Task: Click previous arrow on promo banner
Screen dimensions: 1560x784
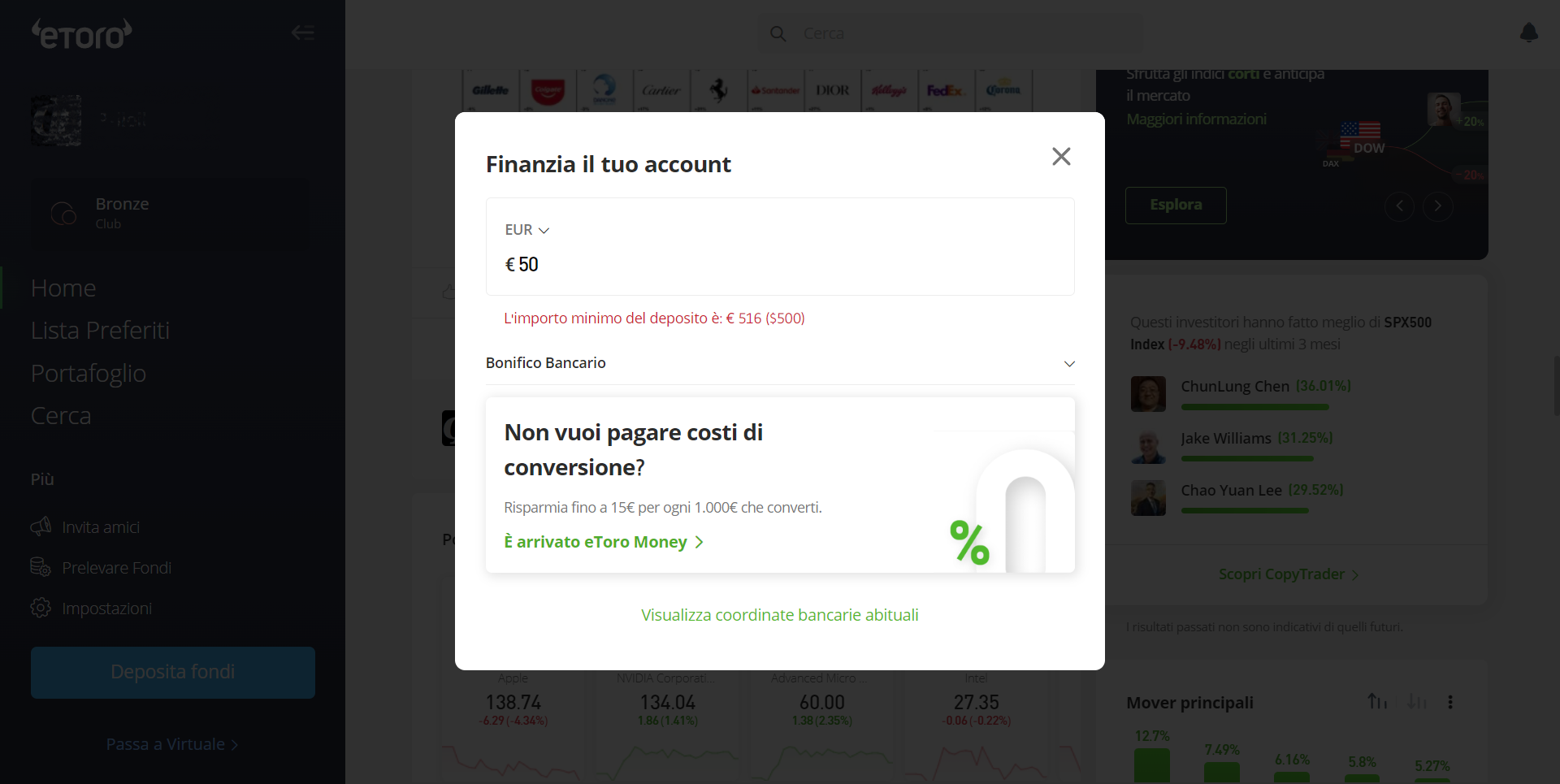Action: (1399, 206)
